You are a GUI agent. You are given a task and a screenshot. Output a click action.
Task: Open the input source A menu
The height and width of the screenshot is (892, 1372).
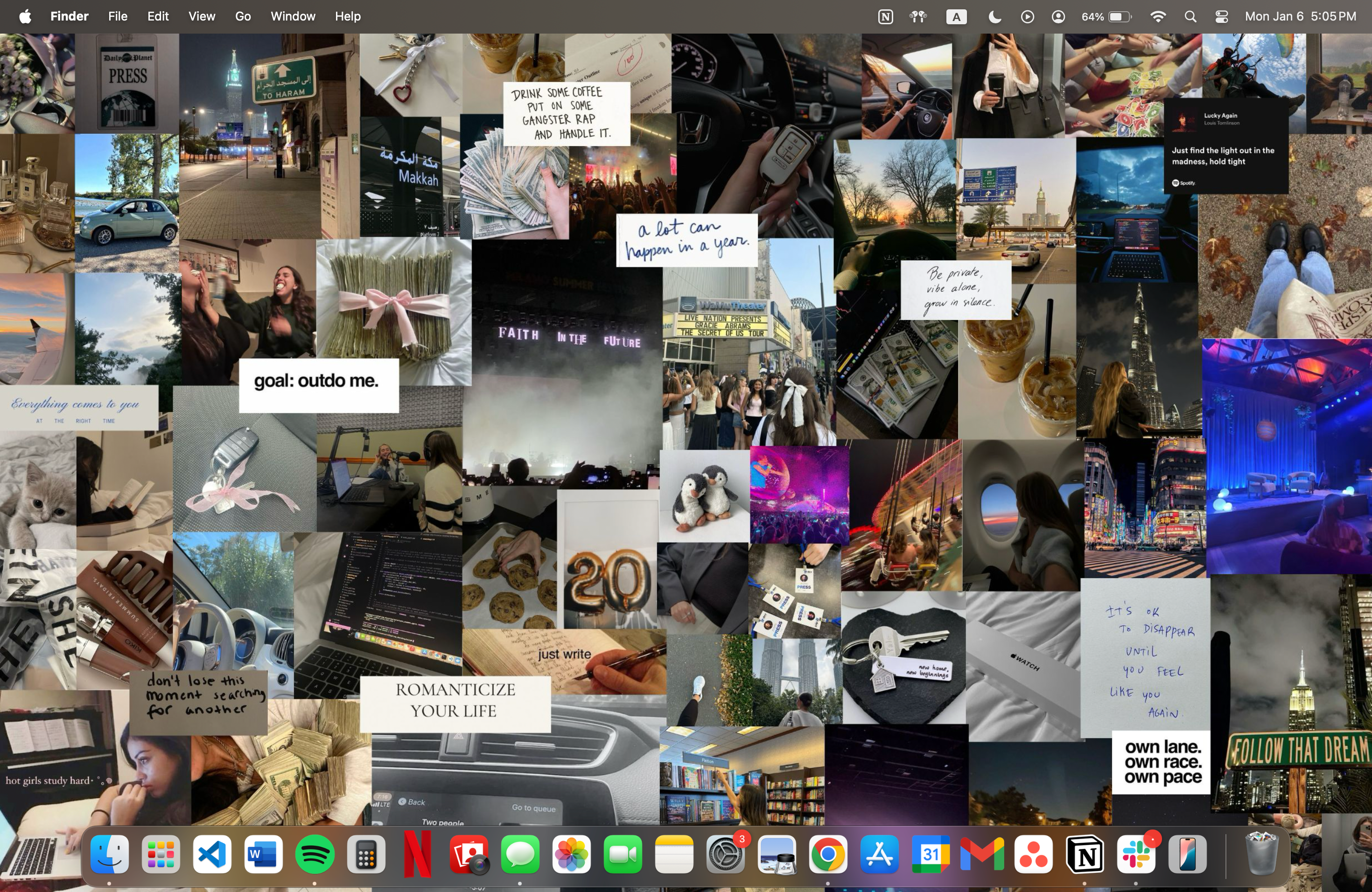956,17
